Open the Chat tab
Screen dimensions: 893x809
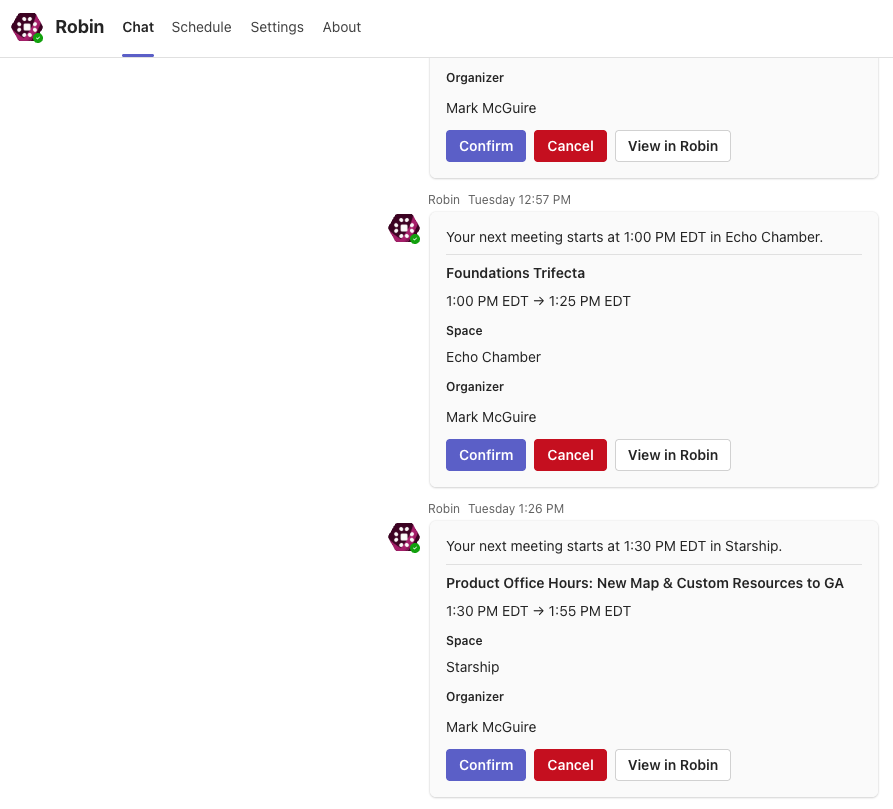pos(138,27)
